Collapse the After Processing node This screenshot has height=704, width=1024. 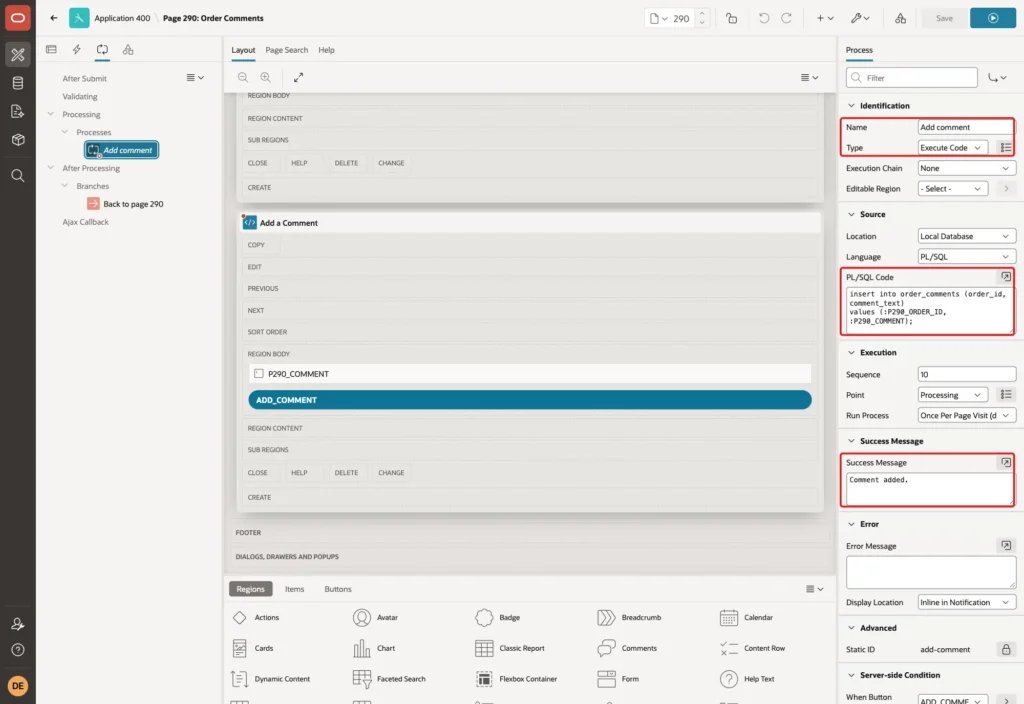pyautogui.click(x=51, y=167)
